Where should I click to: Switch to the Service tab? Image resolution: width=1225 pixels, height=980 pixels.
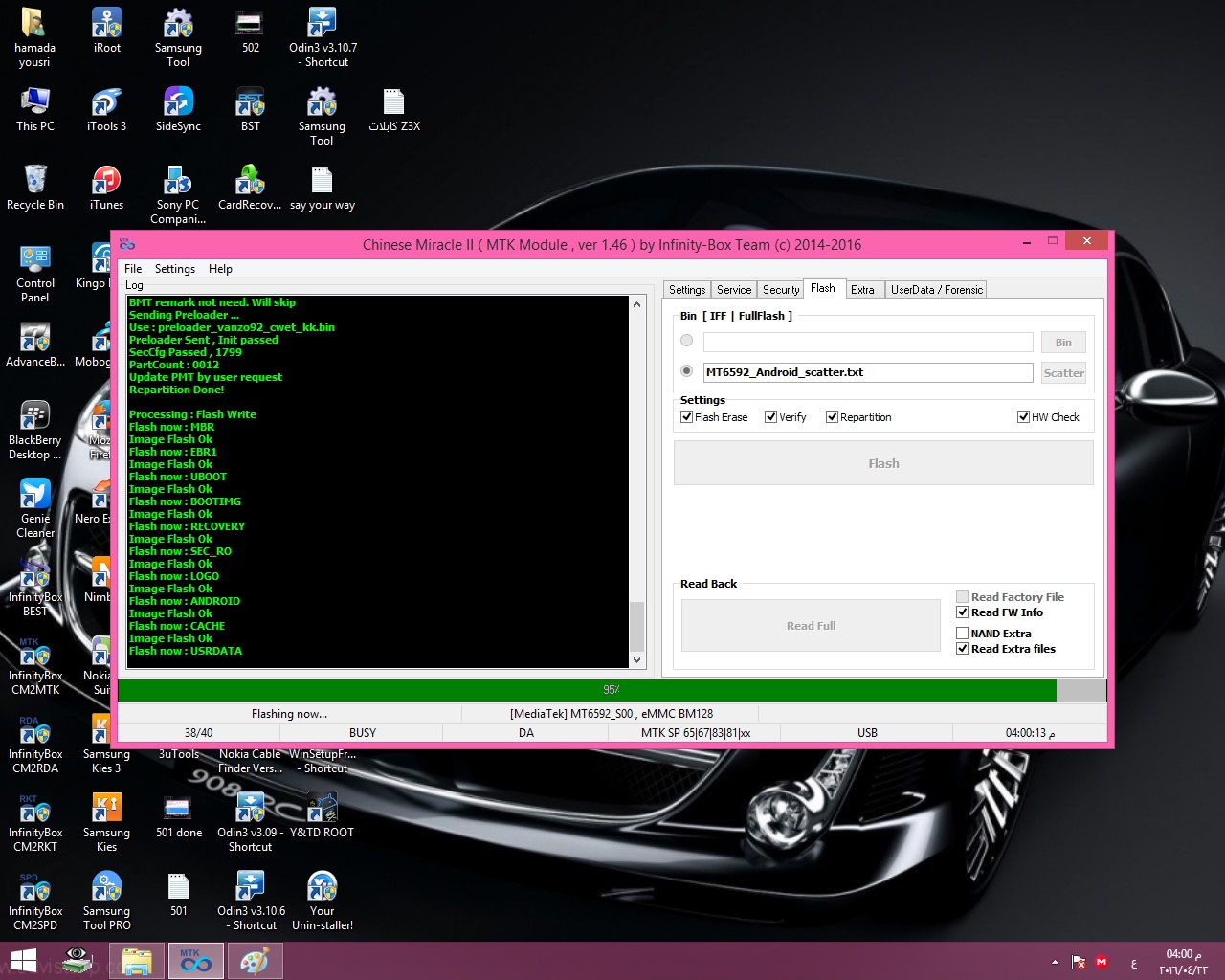point(734,290)
